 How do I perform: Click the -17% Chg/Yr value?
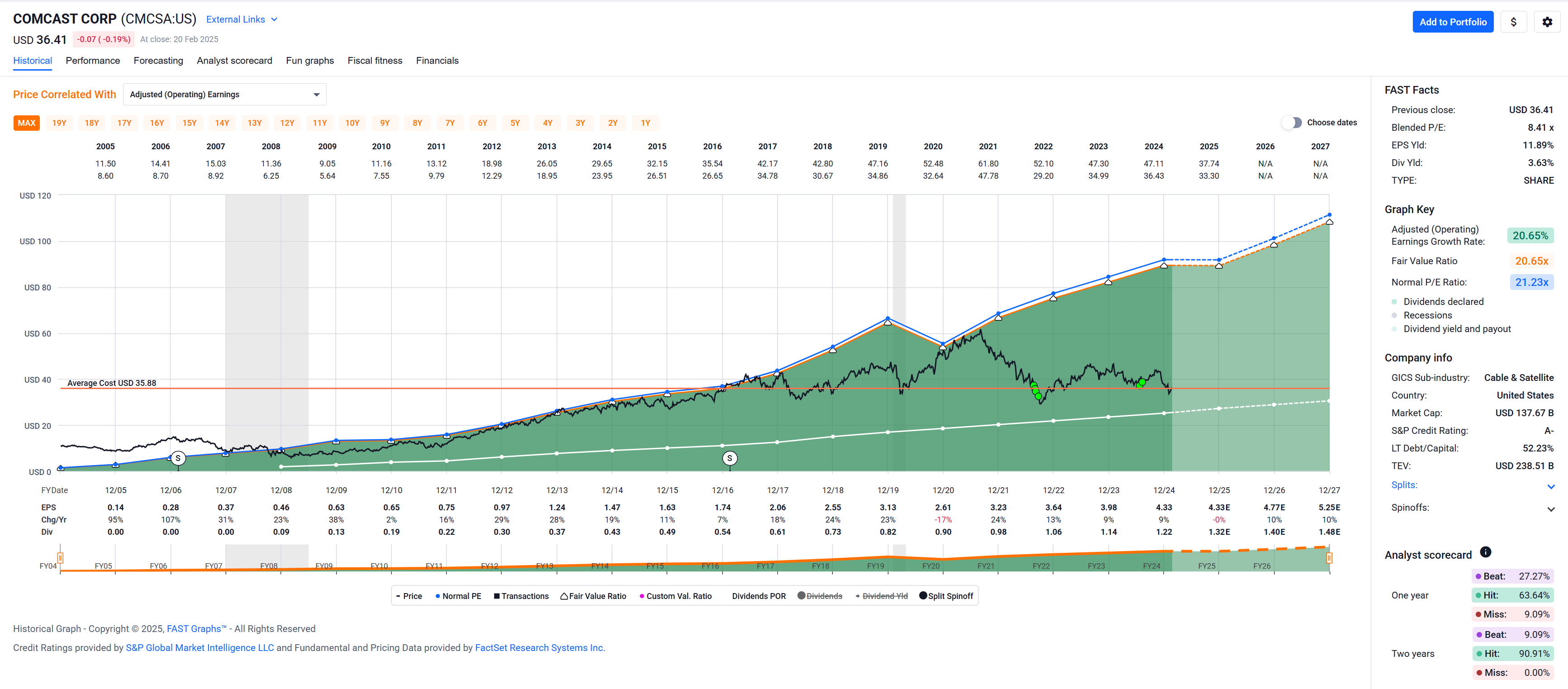point(943,520)
